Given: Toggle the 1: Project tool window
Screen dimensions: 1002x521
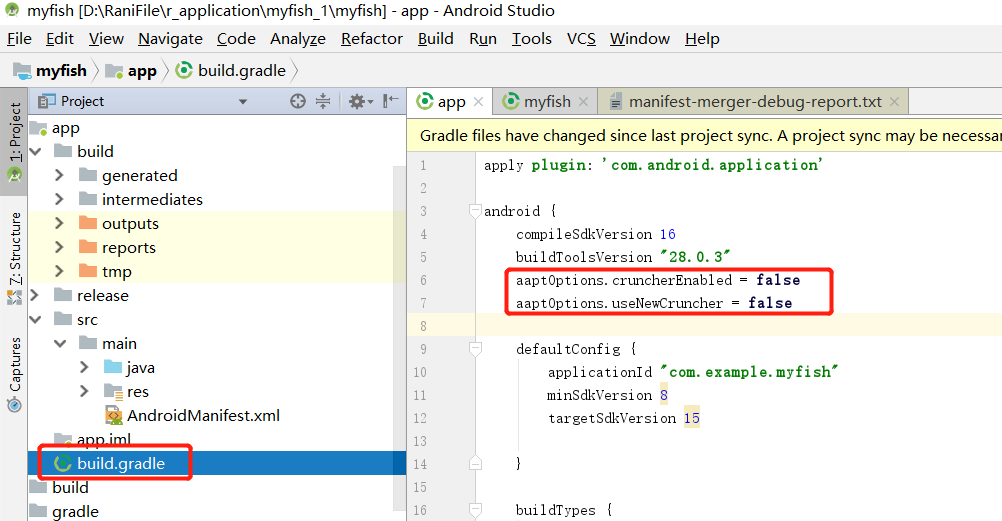Looking at the screenshot, I should pyautogui.click(x=14, y=141).
